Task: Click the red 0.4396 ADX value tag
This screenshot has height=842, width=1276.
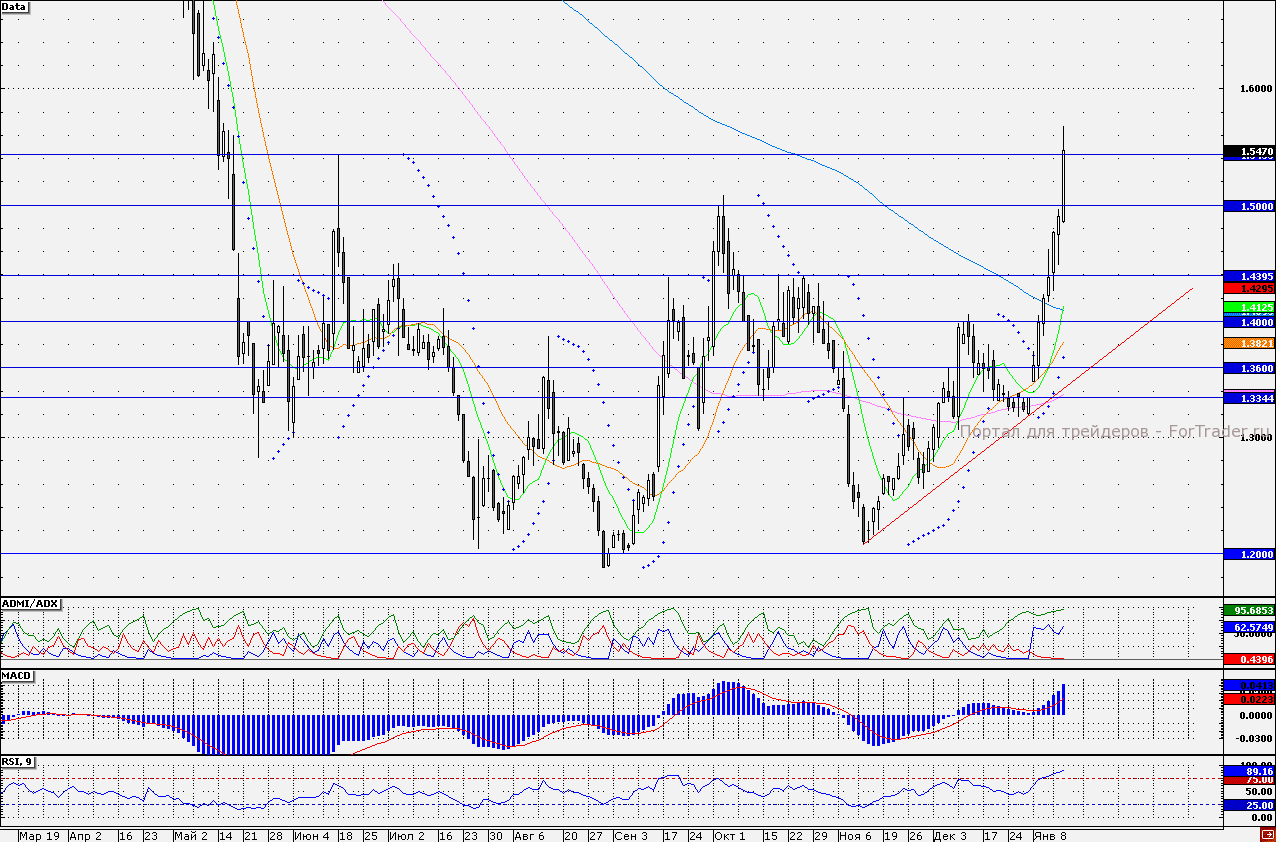Action: click(x=1248, y=659)
